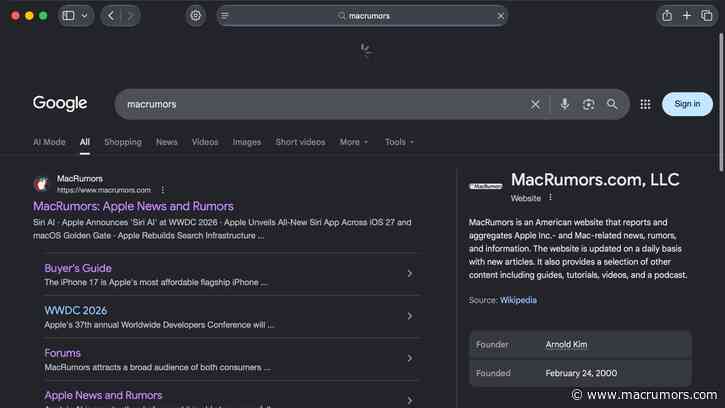Viewport: 725px width, 408px height.
Task: Go forward to the next page
Action: pyautogui.click(x=130, y=16)
